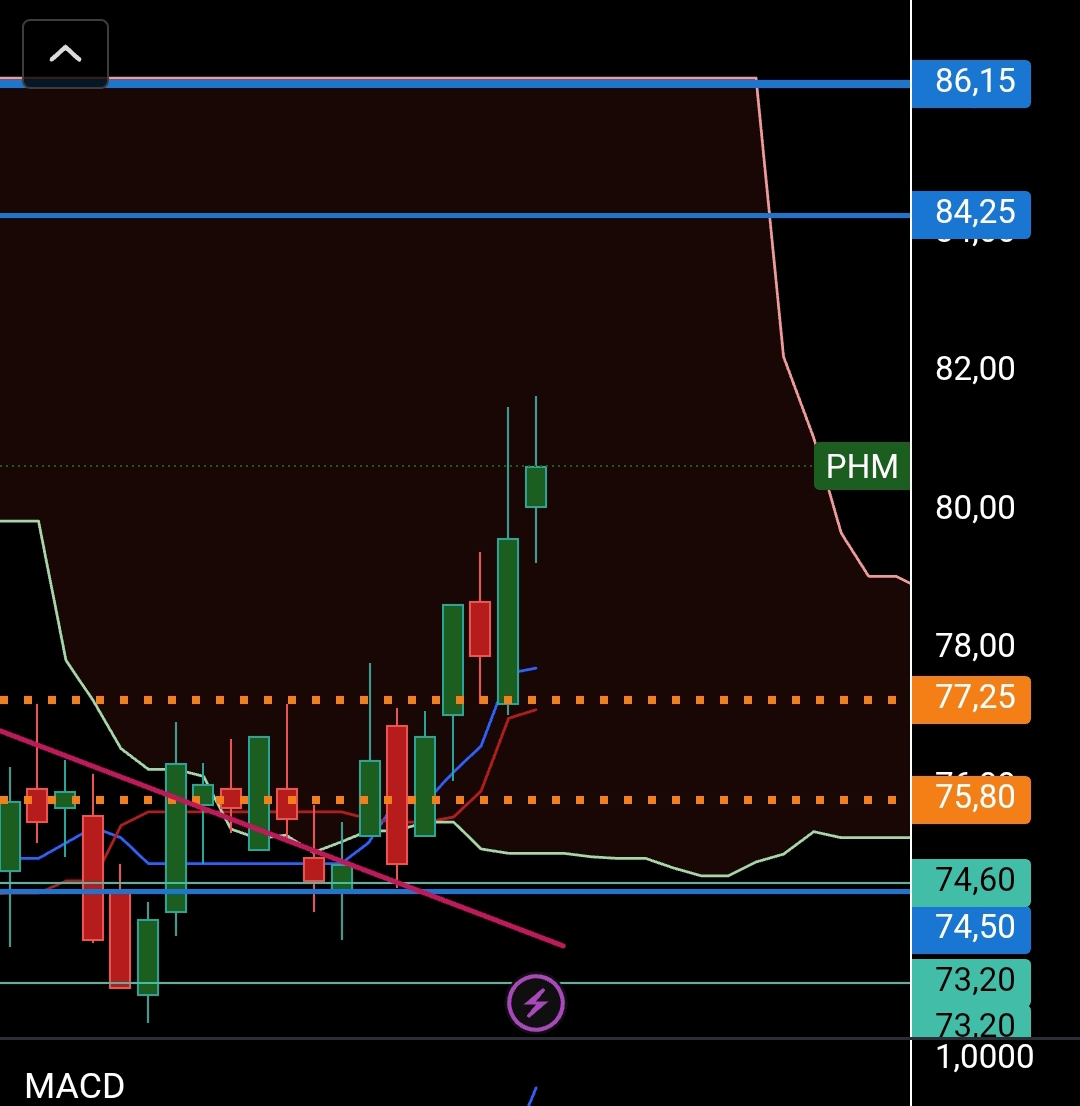Select the red candle between the tall green candles
The height and width of the screenshot is (1106, 1080).
pyautogui.click(x=480, y=628)
